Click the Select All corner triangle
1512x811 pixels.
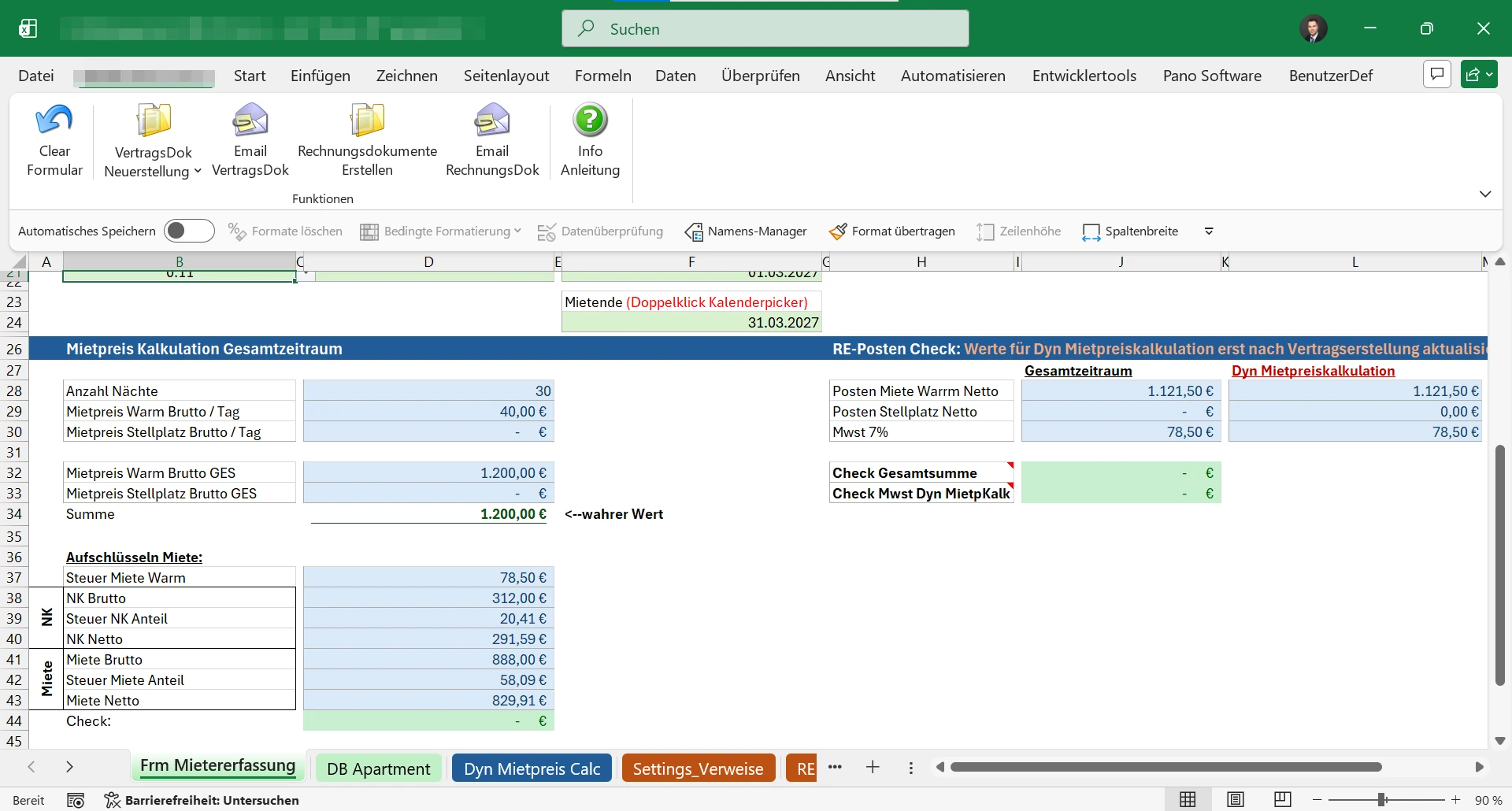19,262
